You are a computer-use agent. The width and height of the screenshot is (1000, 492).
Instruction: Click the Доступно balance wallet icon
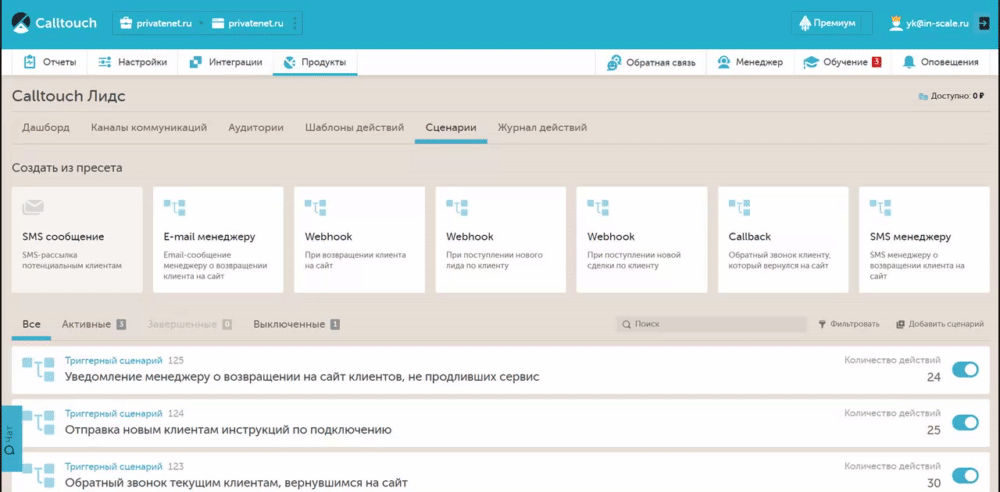pyautogui.click(x=922, y=96)
